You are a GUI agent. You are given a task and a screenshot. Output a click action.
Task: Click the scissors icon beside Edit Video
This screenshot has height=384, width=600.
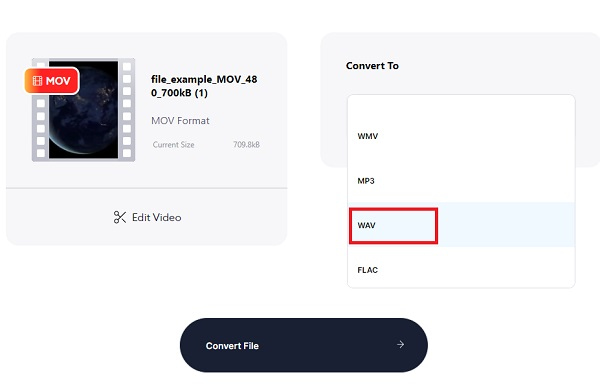120,217
